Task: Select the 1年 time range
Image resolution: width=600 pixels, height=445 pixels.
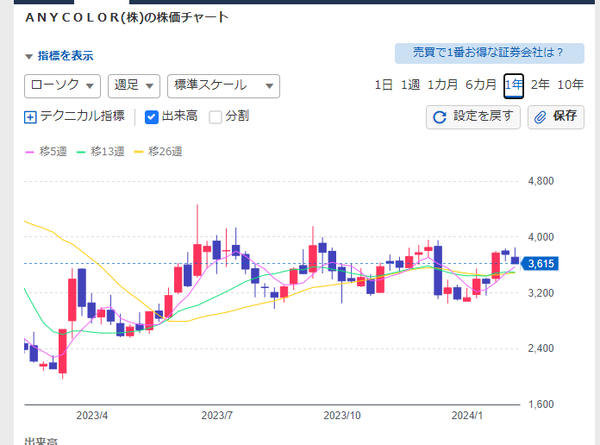Action: [514, 86]
